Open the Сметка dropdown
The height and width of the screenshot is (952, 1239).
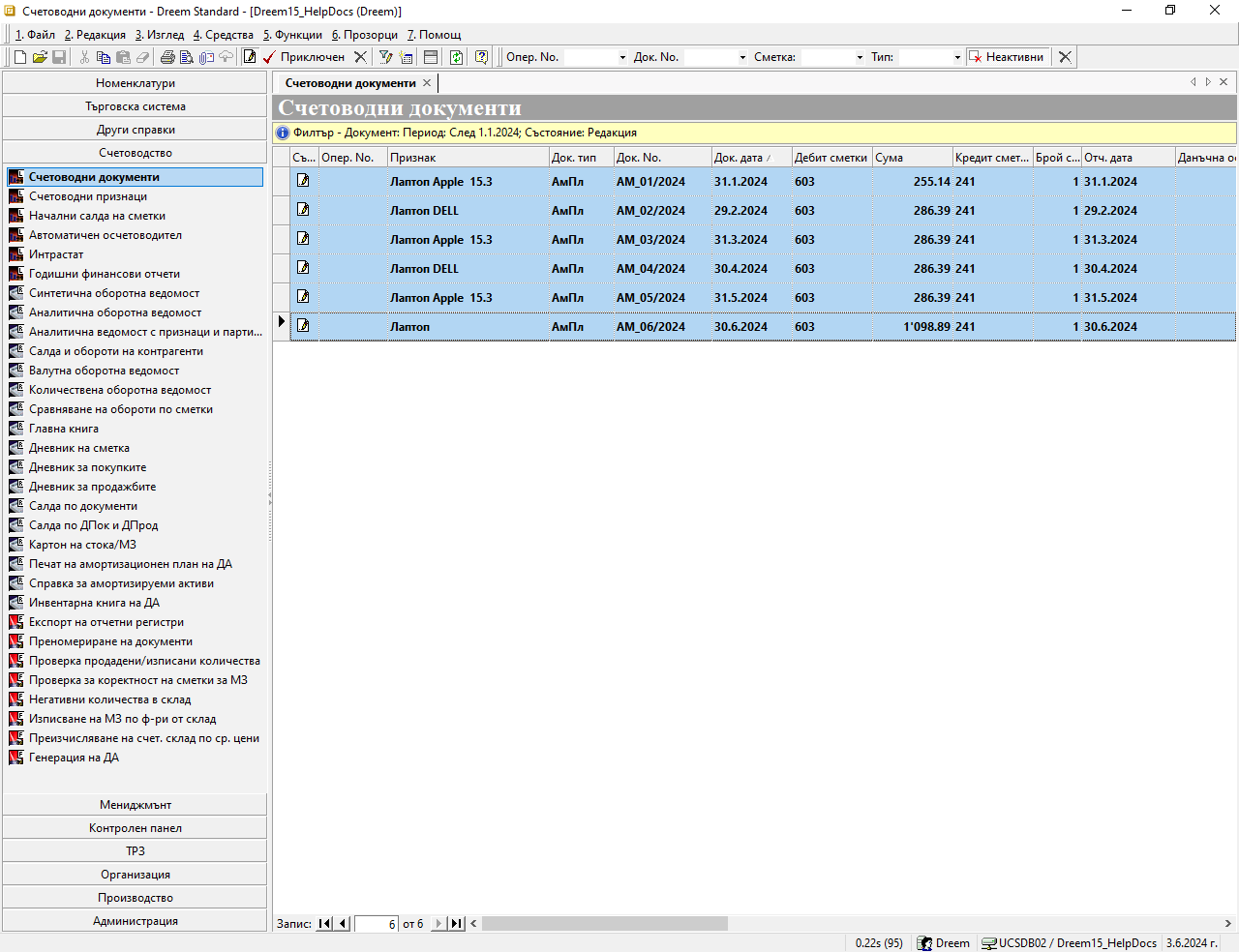point(860,58)
